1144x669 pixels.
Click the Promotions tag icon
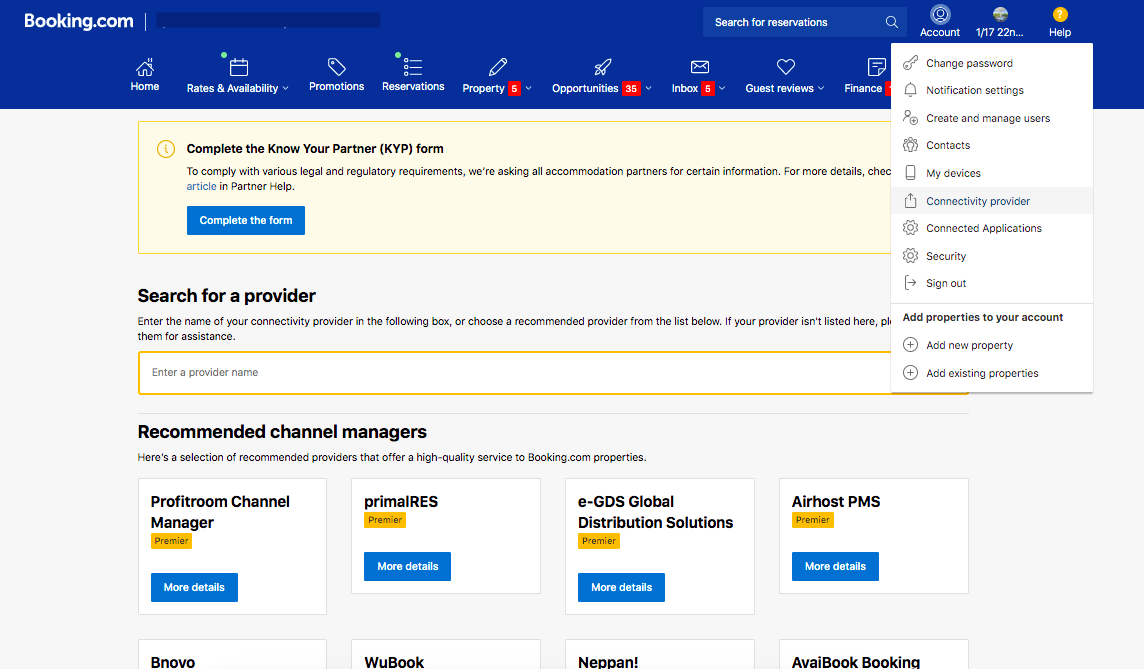(336, 66)
